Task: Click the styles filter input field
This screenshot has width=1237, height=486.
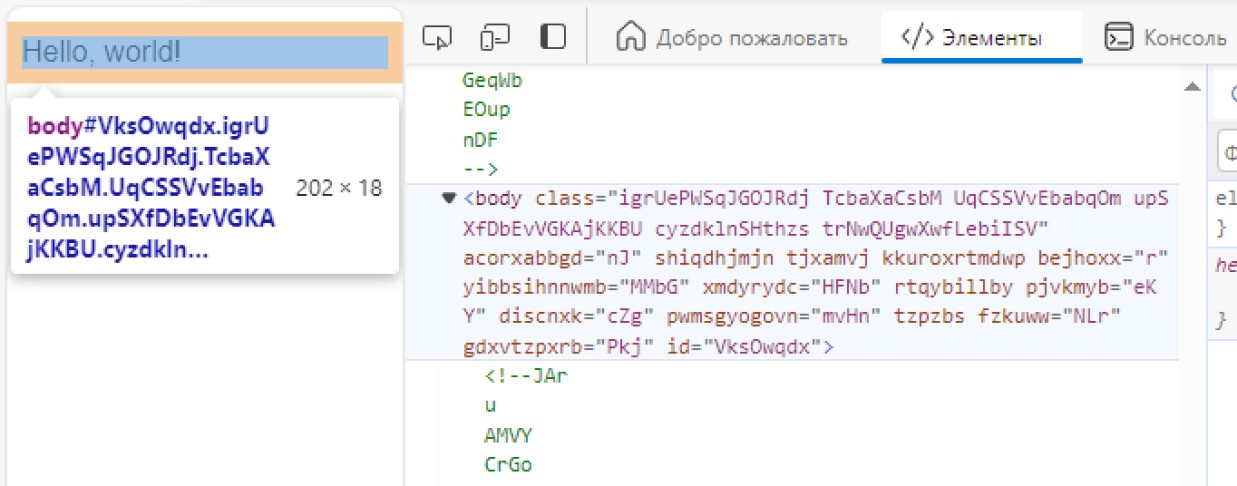Action: pyautogui.click(x=1227, y=154)
